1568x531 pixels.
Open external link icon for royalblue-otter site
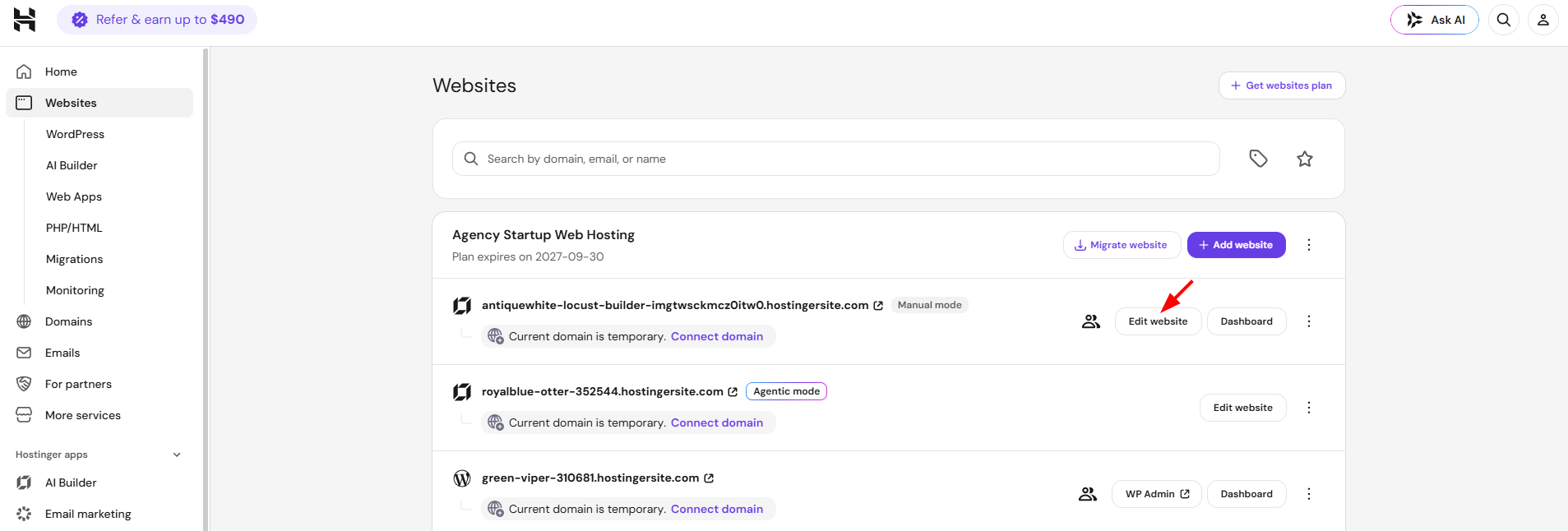click(733, 392)
